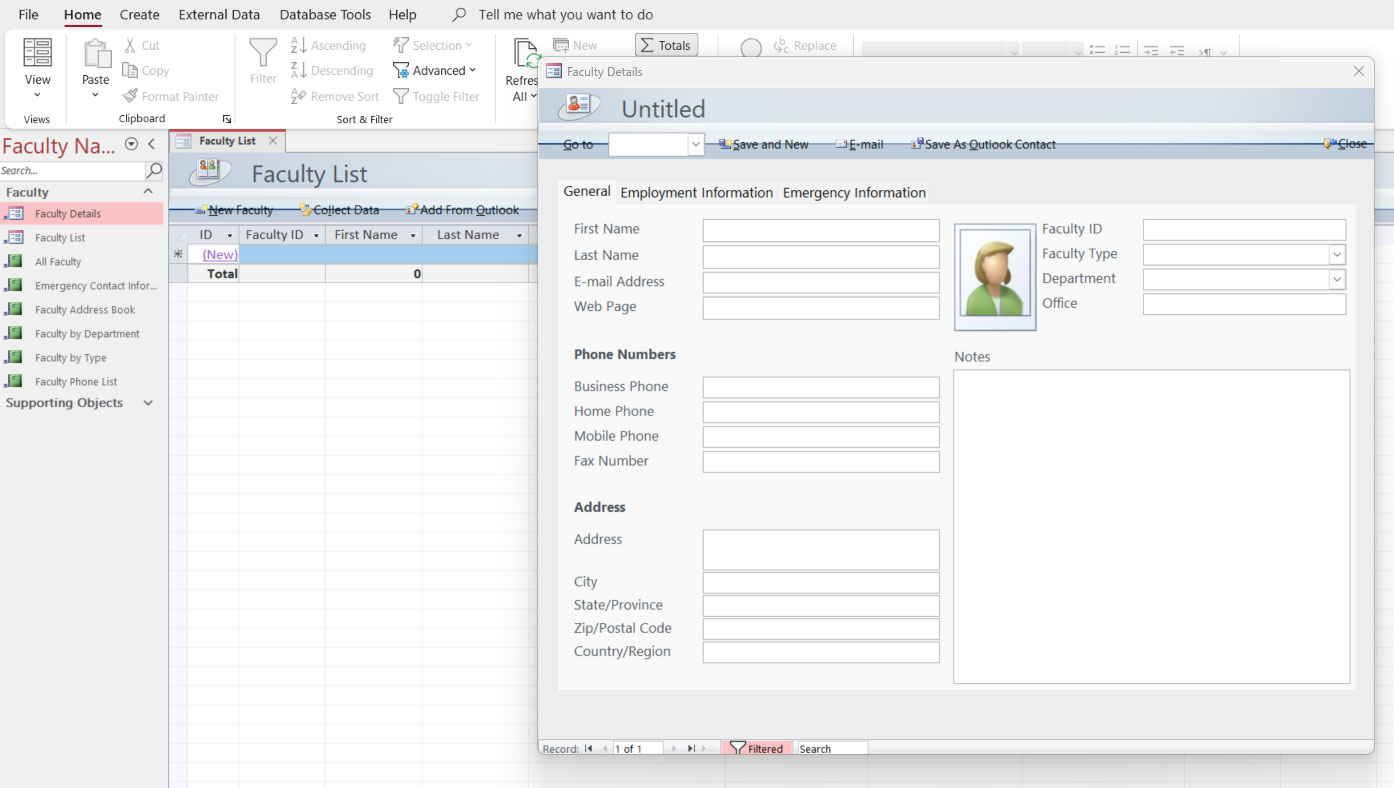Sort Ascending
1394x788 pixels.
pos(328,45)
